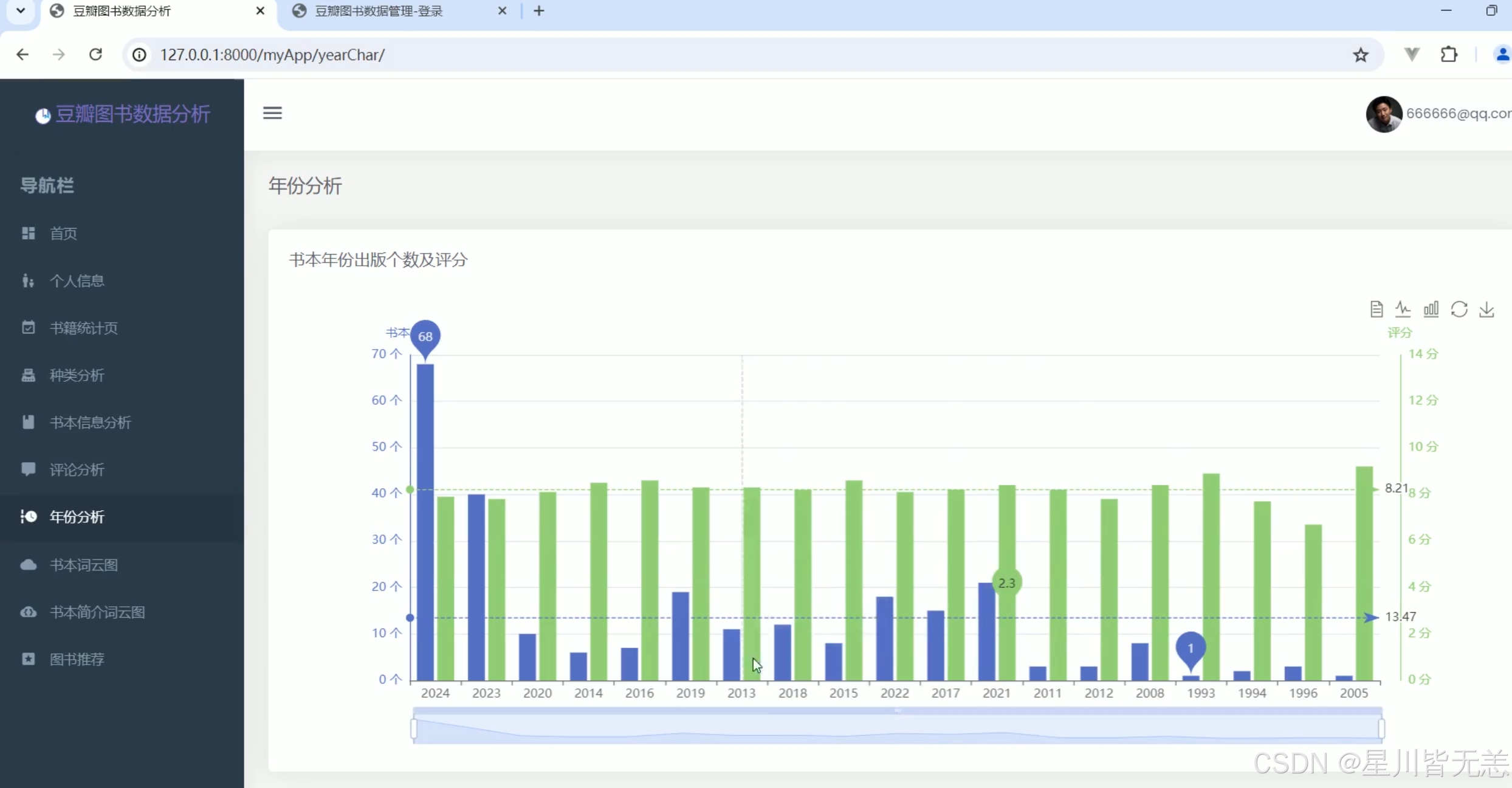Open the 图书推荐 sidebar link
Screen dimensions: 1512x788
(x=77, y=659)
